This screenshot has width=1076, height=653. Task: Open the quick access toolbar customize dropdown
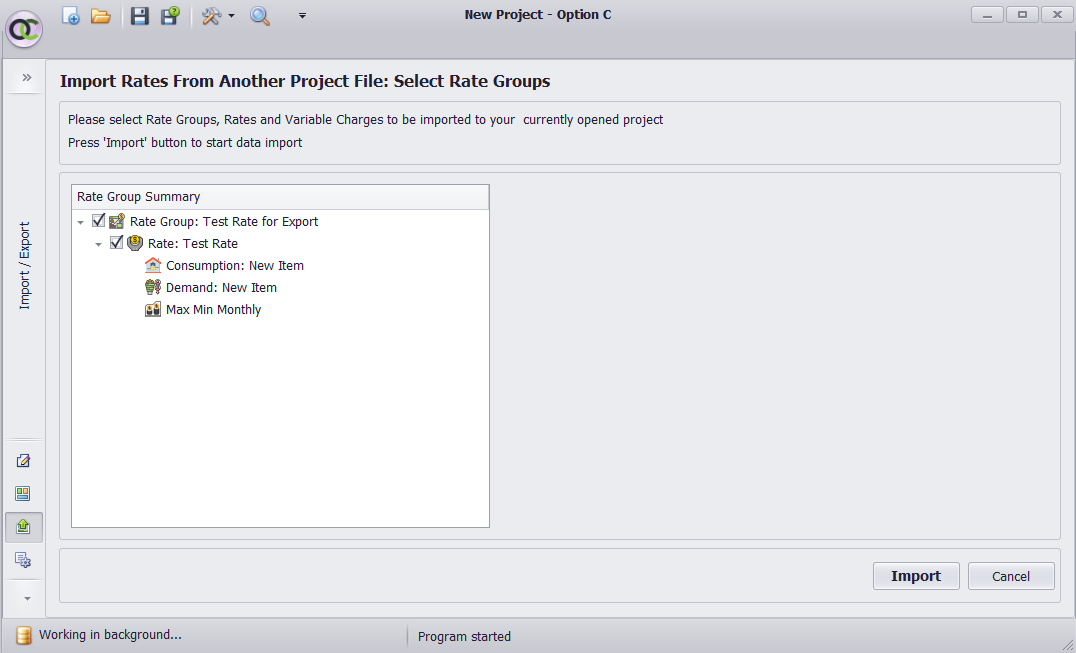302,15
